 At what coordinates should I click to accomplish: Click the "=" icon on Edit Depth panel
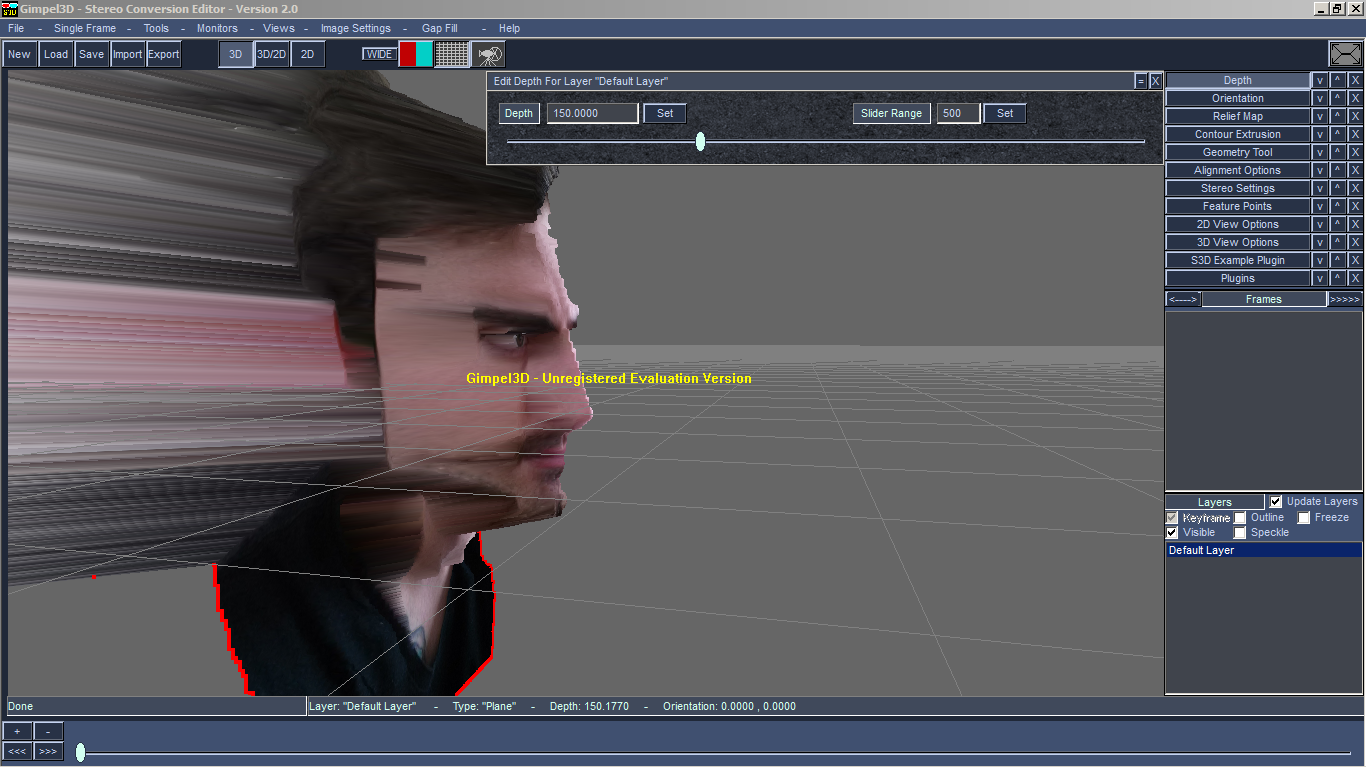point(1140,81)
